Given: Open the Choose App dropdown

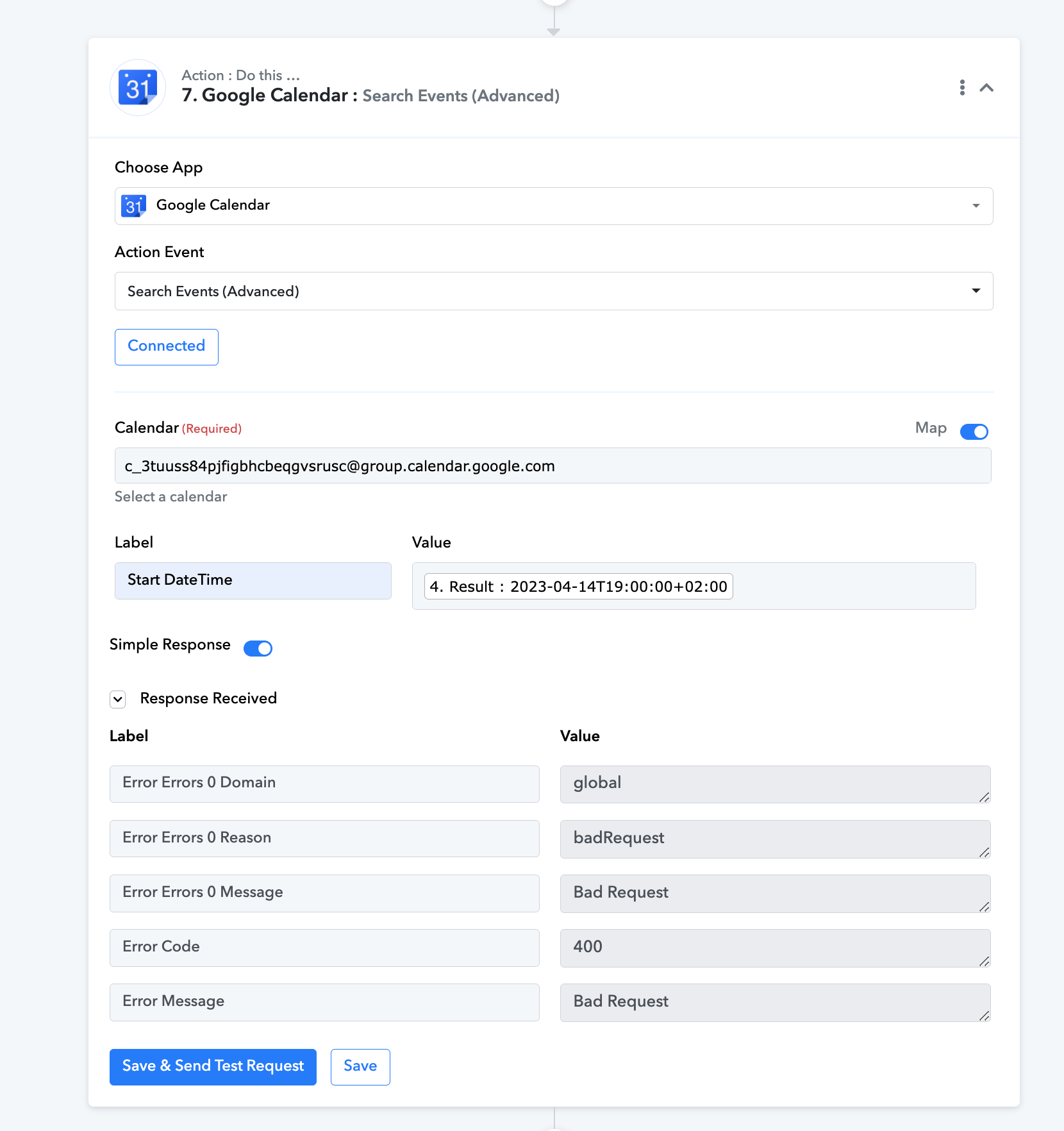Looking at the screenshot, I should [x=554, y=206].
